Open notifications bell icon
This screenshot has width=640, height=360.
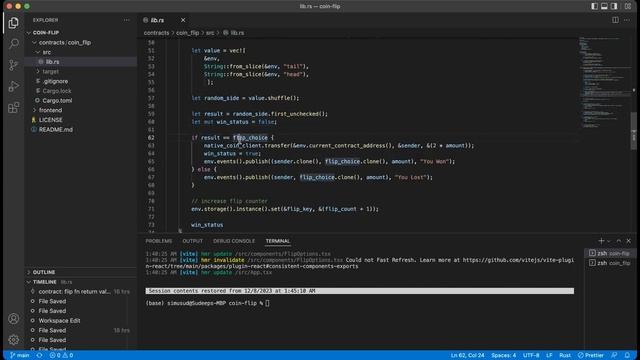627,355
